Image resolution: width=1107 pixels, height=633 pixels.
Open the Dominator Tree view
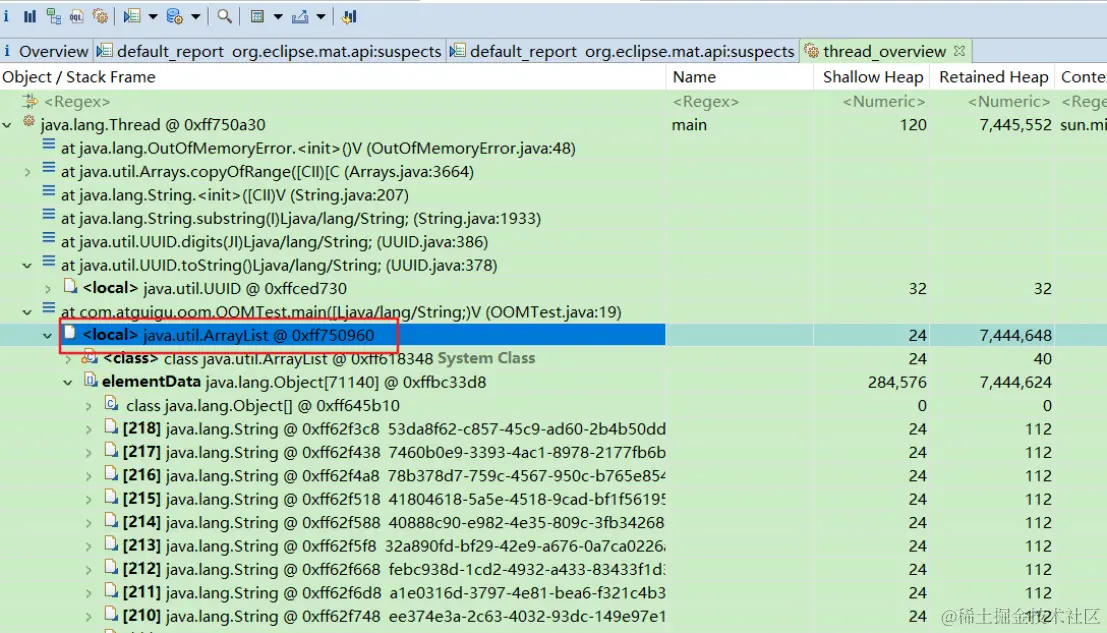pos(54,16)
